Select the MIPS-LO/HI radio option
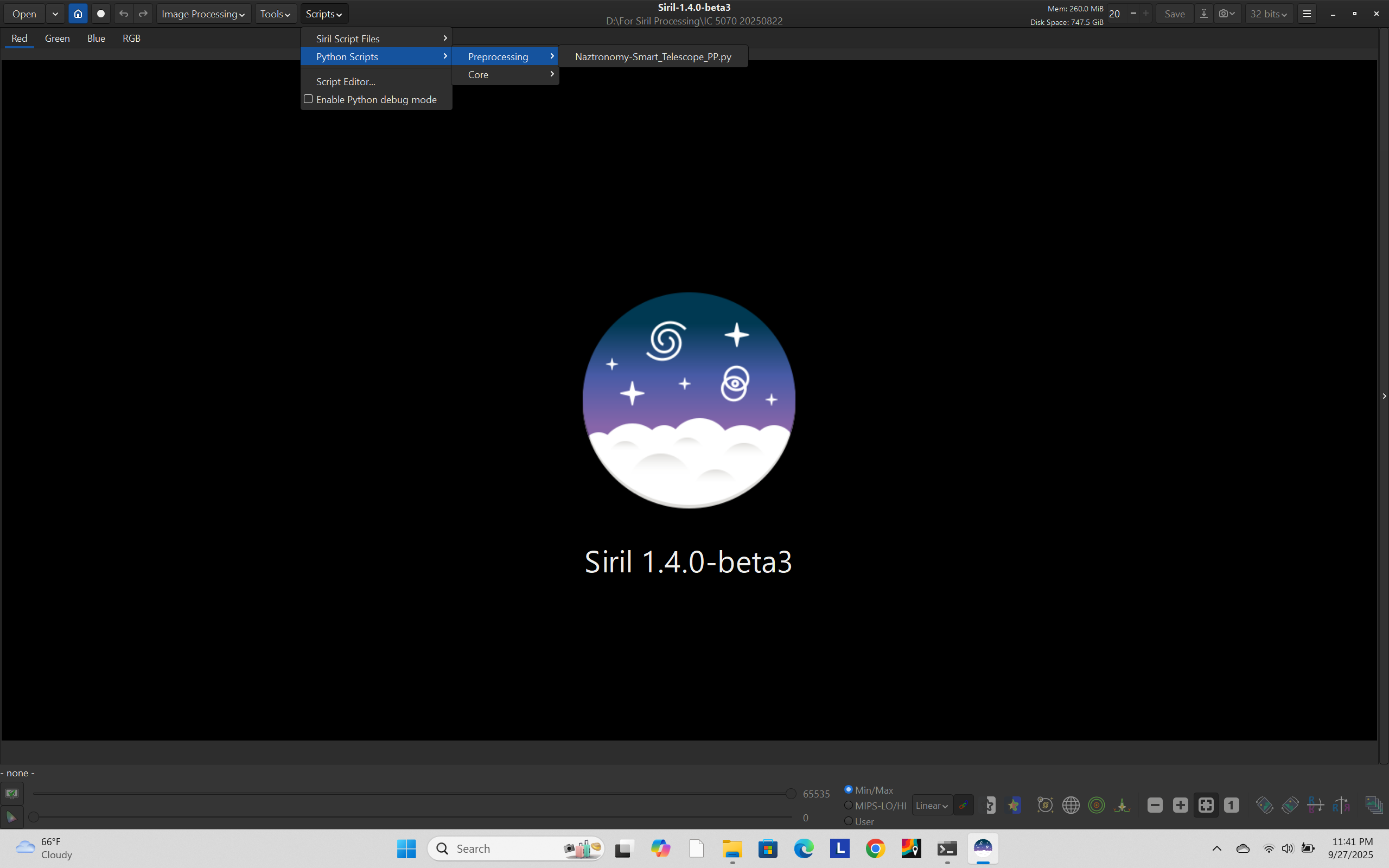The image size is (1389, 868). 849,805
